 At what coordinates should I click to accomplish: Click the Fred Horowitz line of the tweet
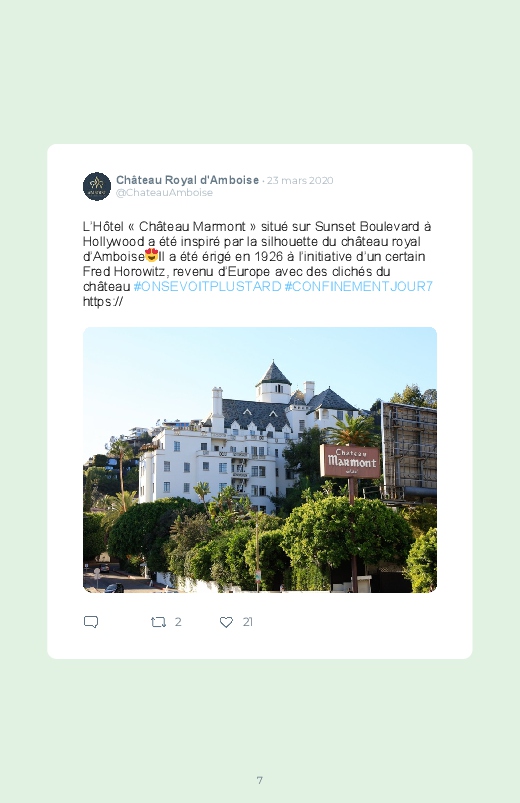point(237,271)
